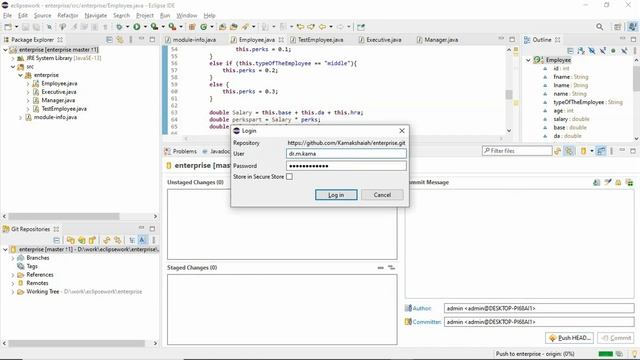
Task: Toggle Hide Local Types in Outline
Action: click(x=624, y=51)
